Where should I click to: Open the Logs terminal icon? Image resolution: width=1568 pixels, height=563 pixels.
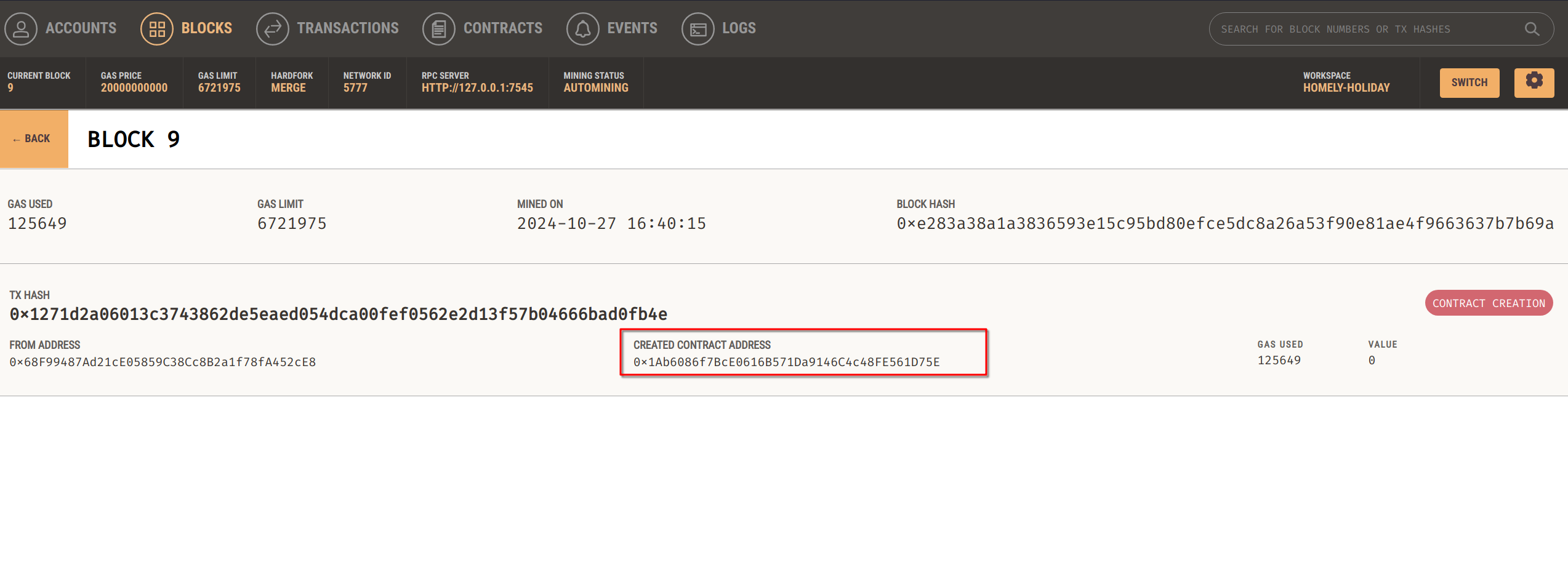(x=698, y=29)
